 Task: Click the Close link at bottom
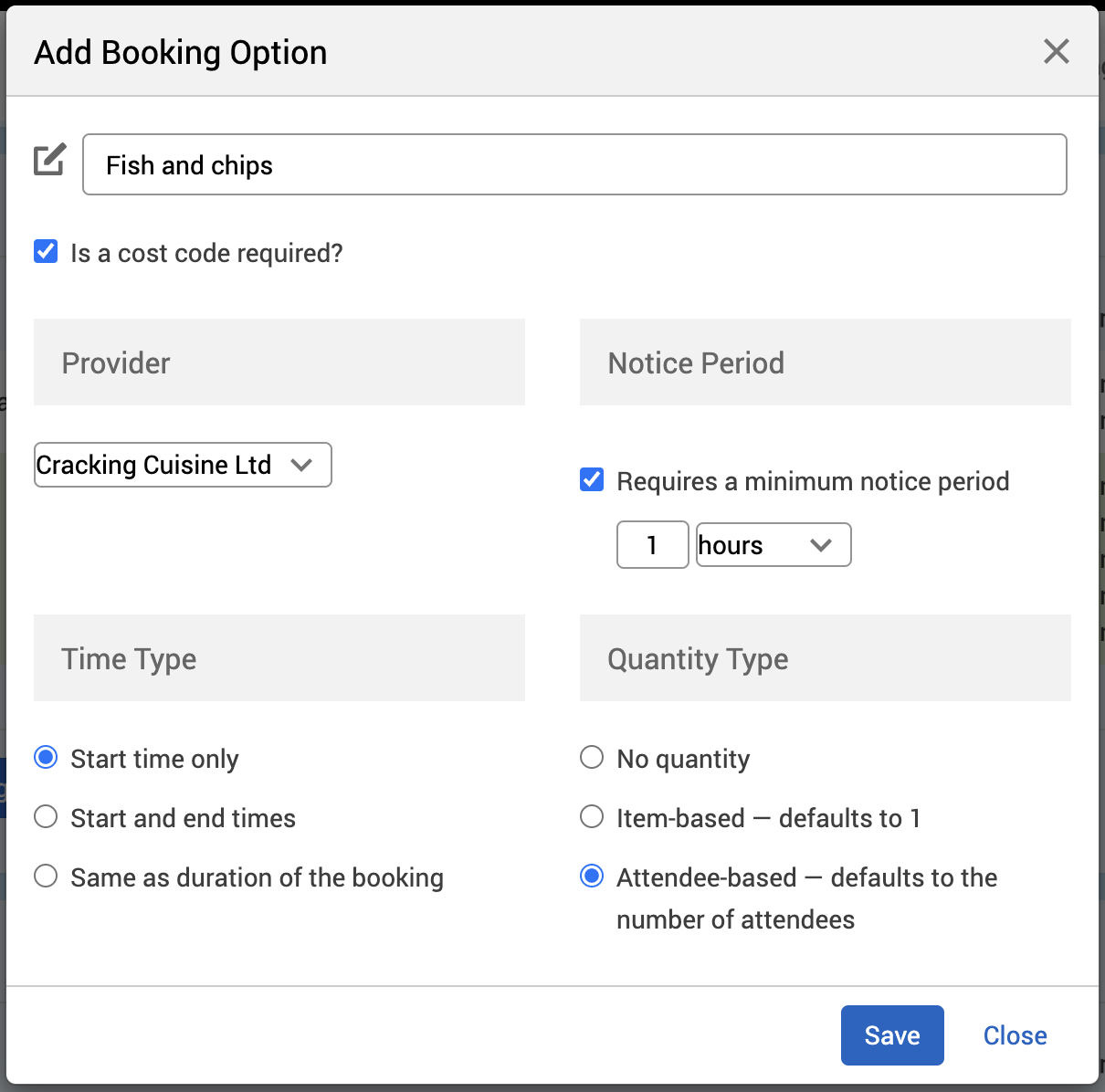(x=1015, y=1035)
